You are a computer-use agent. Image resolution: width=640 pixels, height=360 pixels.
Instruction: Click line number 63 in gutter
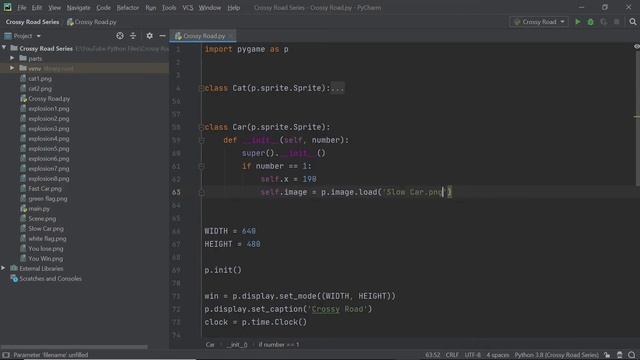pos(176,192)
